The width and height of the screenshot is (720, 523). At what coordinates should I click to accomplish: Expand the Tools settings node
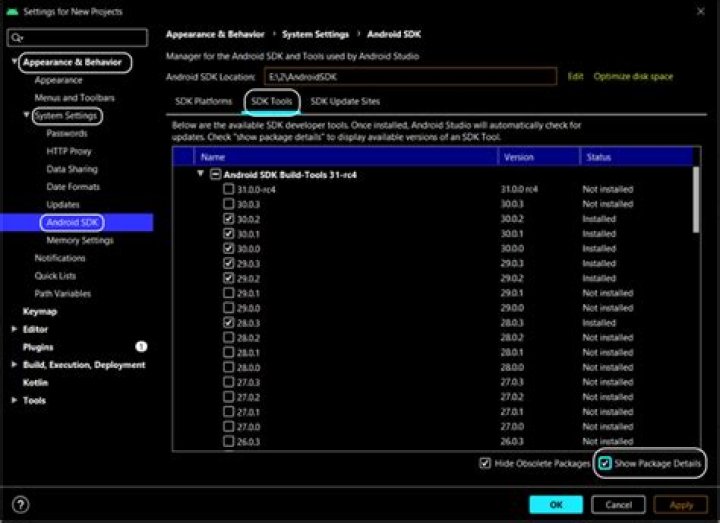coord(14,400)
